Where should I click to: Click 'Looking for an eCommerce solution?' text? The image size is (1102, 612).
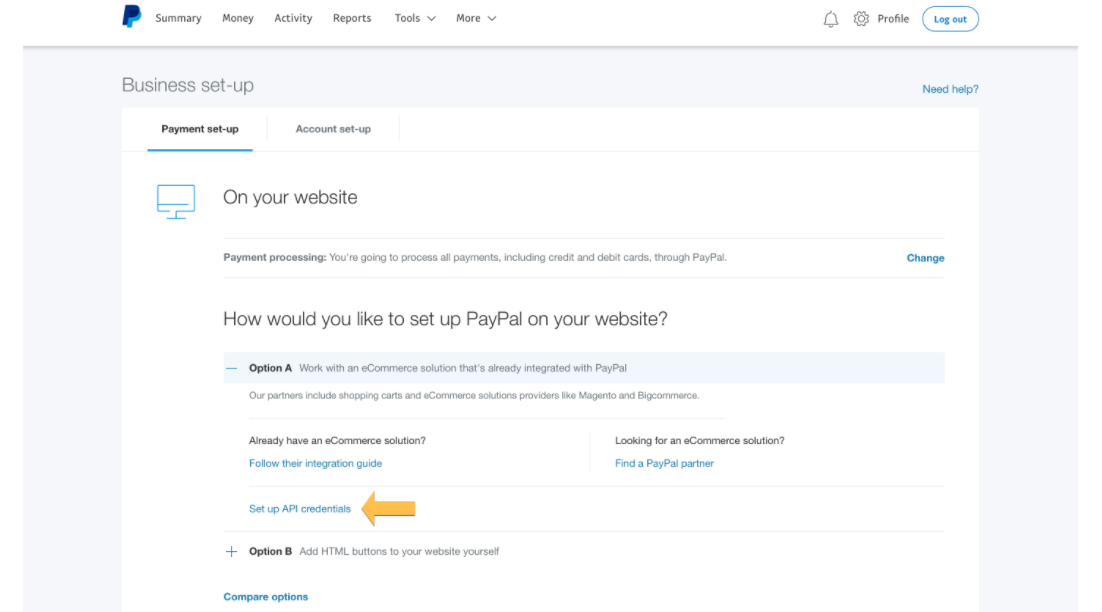(699, 441)
